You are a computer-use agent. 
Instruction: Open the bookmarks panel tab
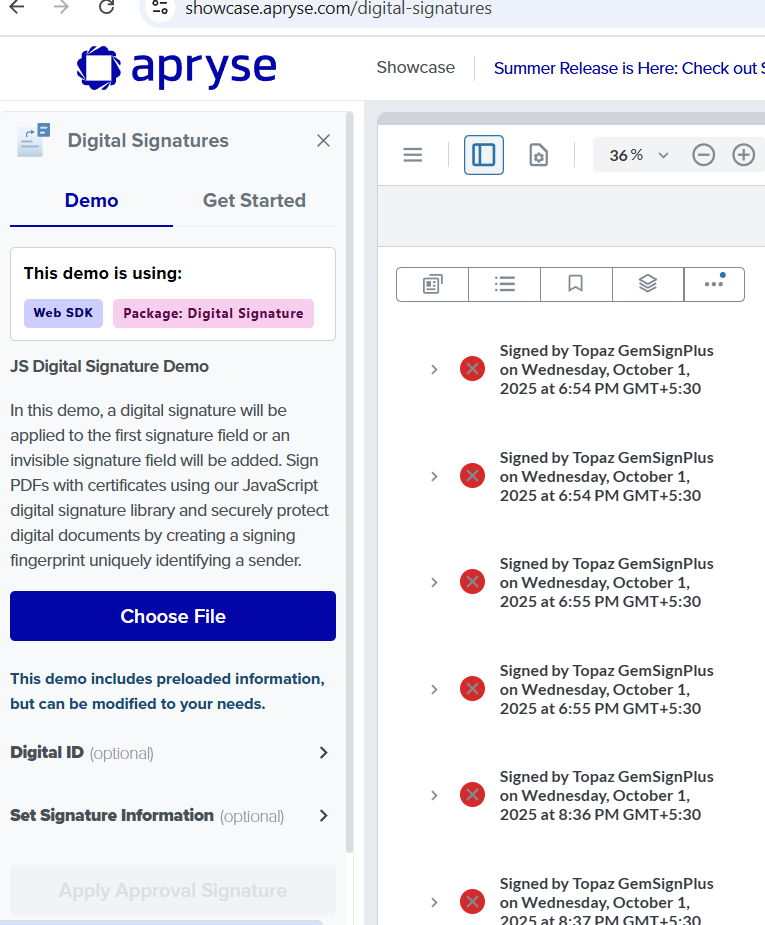point(576,284)
